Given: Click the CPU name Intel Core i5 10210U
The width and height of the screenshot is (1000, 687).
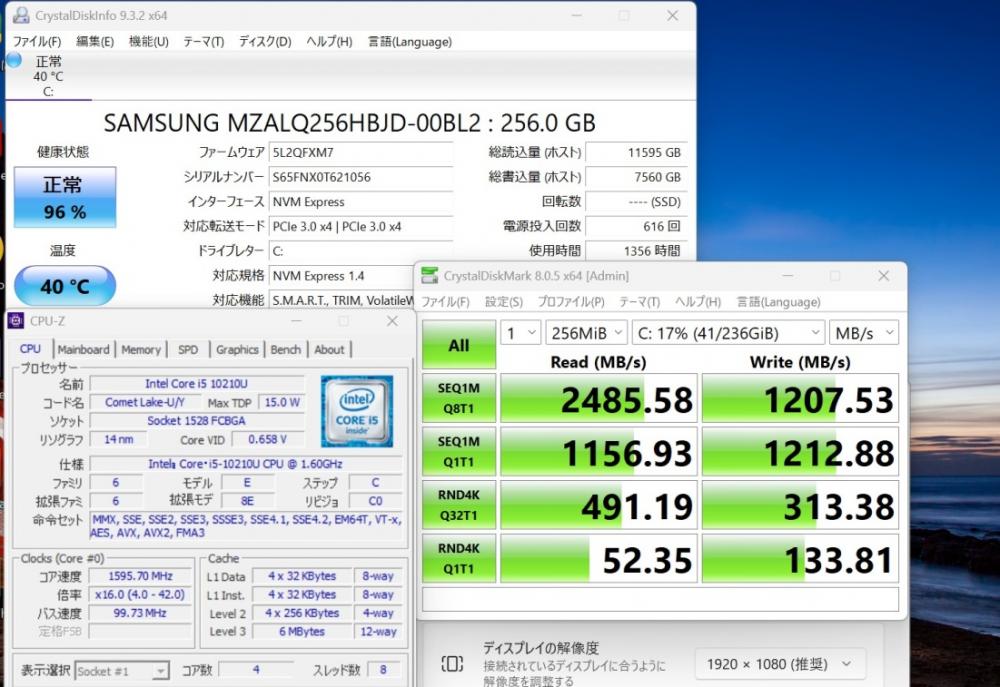Looking at the screenshot, I should pos(196,383).
